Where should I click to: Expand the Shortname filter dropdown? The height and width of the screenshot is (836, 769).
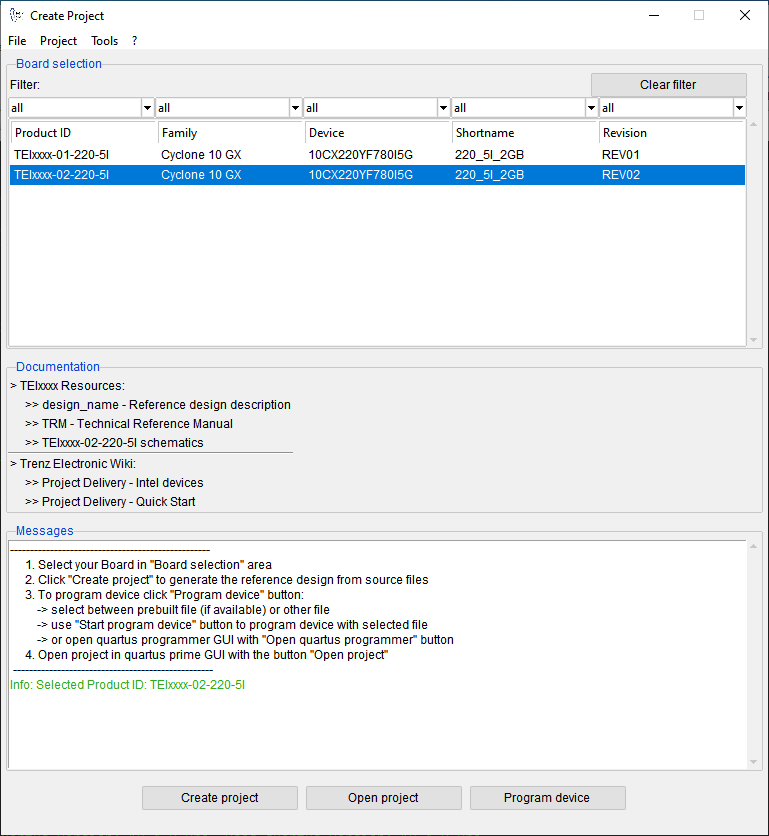(591, 108)
